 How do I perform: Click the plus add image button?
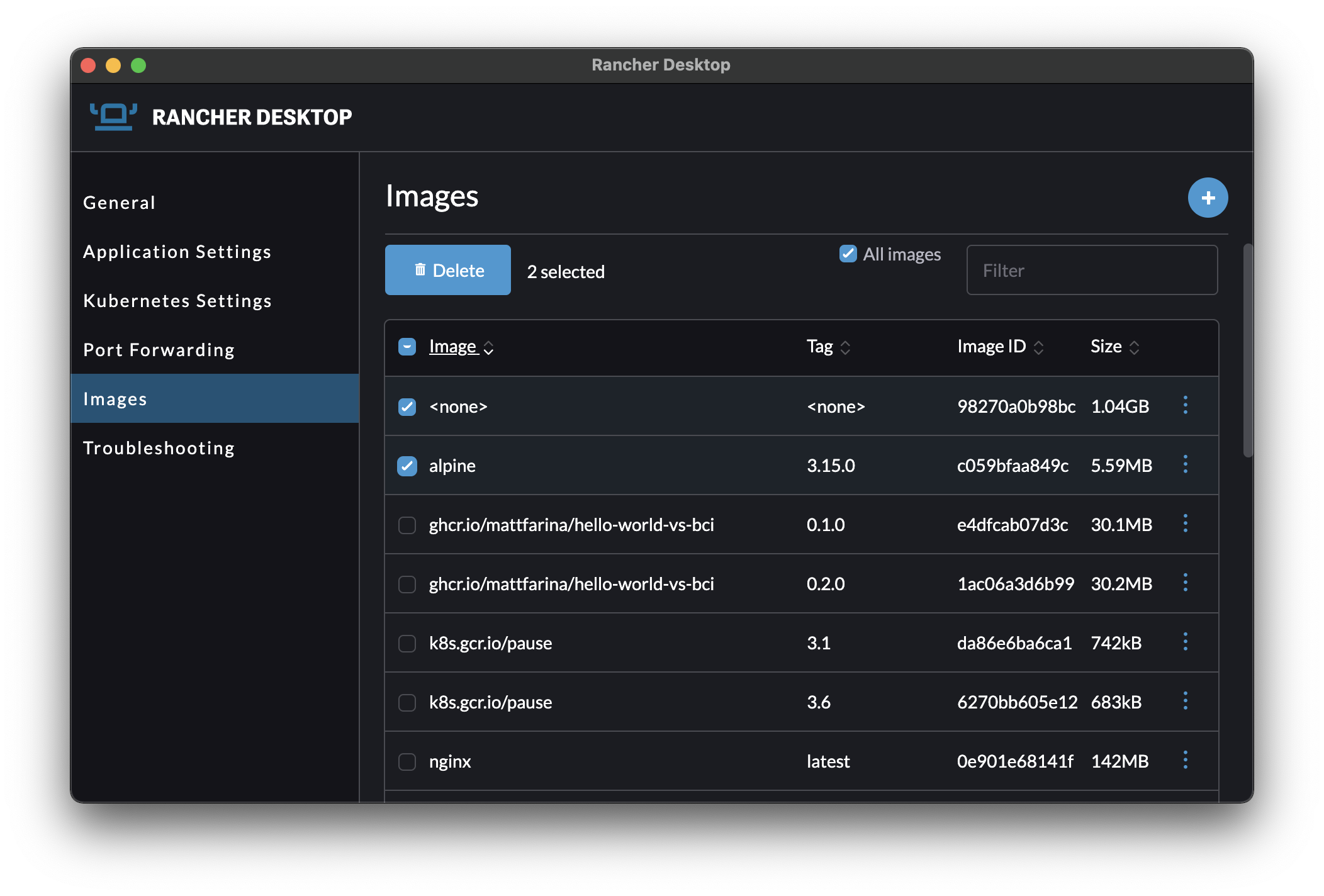[1207, 198]
